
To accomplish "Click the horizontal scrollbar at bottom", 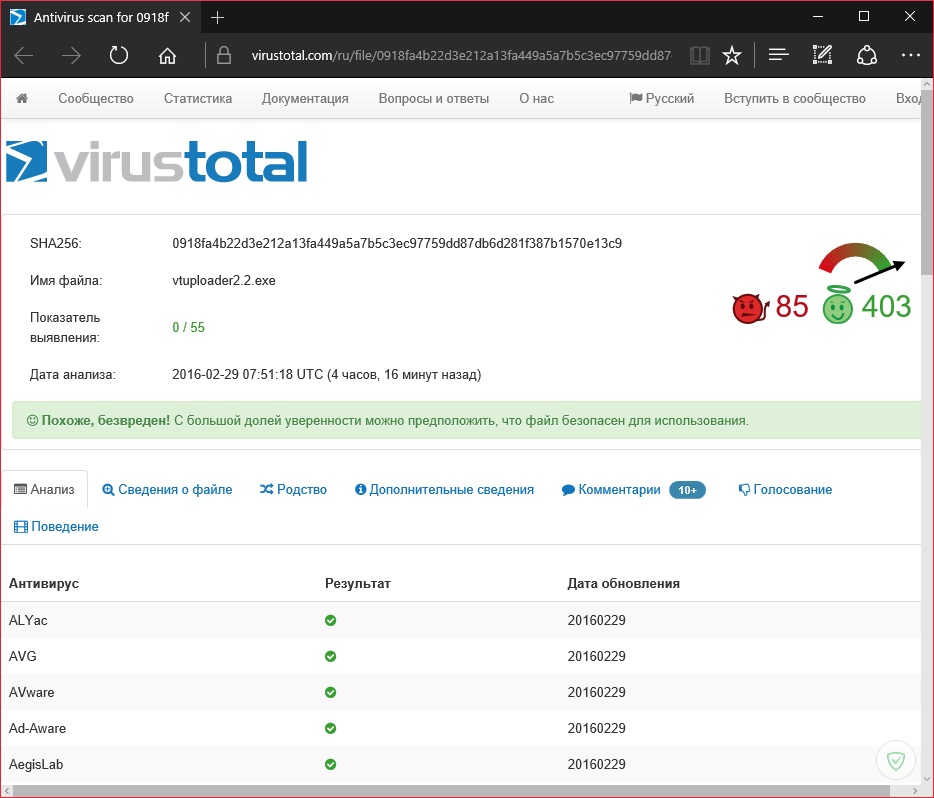I will (x=452, y=791).
